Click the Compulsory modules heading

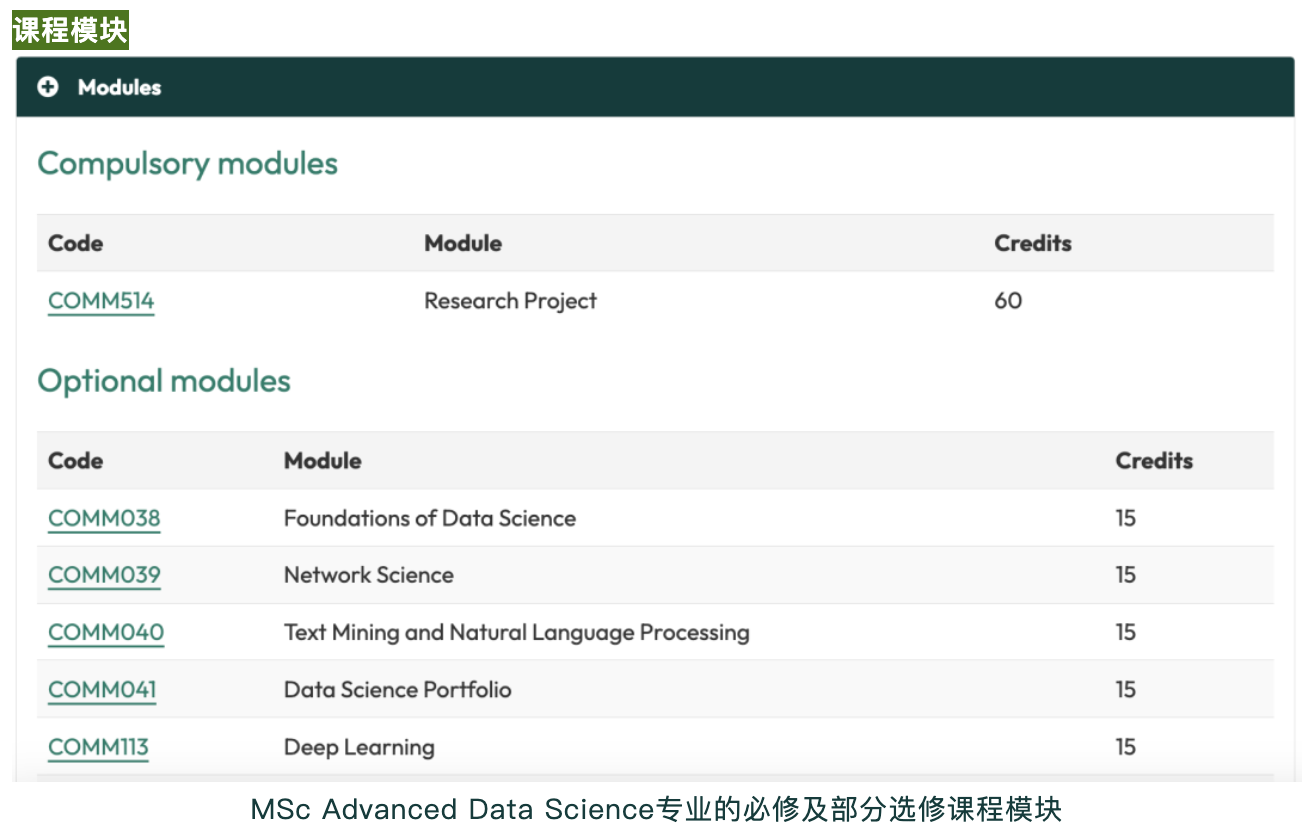pos(187,164)
